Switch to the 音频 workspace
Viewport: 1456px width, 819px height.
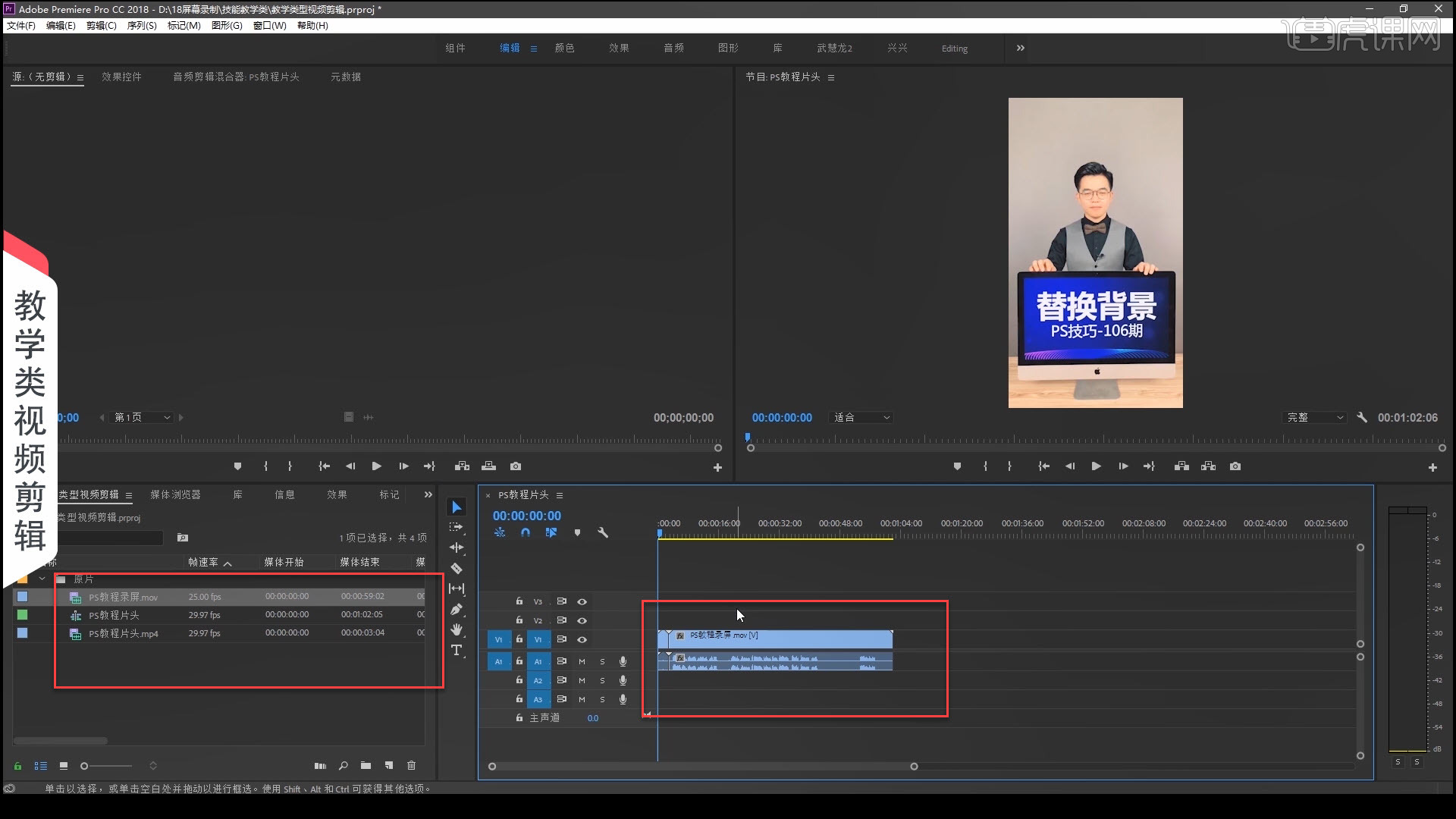673,48
